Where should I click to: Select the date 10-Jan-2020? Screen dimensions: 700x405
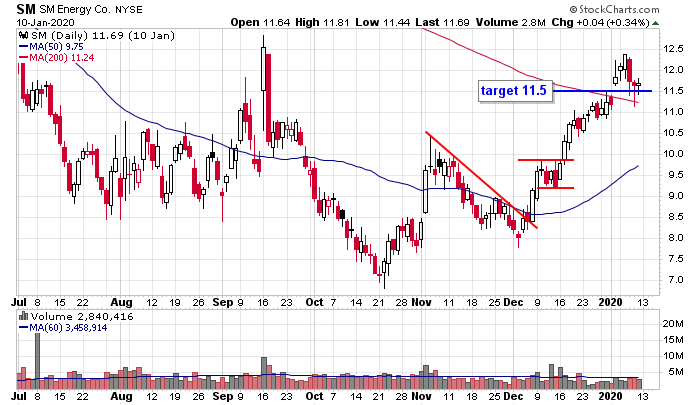click(46, 23)
